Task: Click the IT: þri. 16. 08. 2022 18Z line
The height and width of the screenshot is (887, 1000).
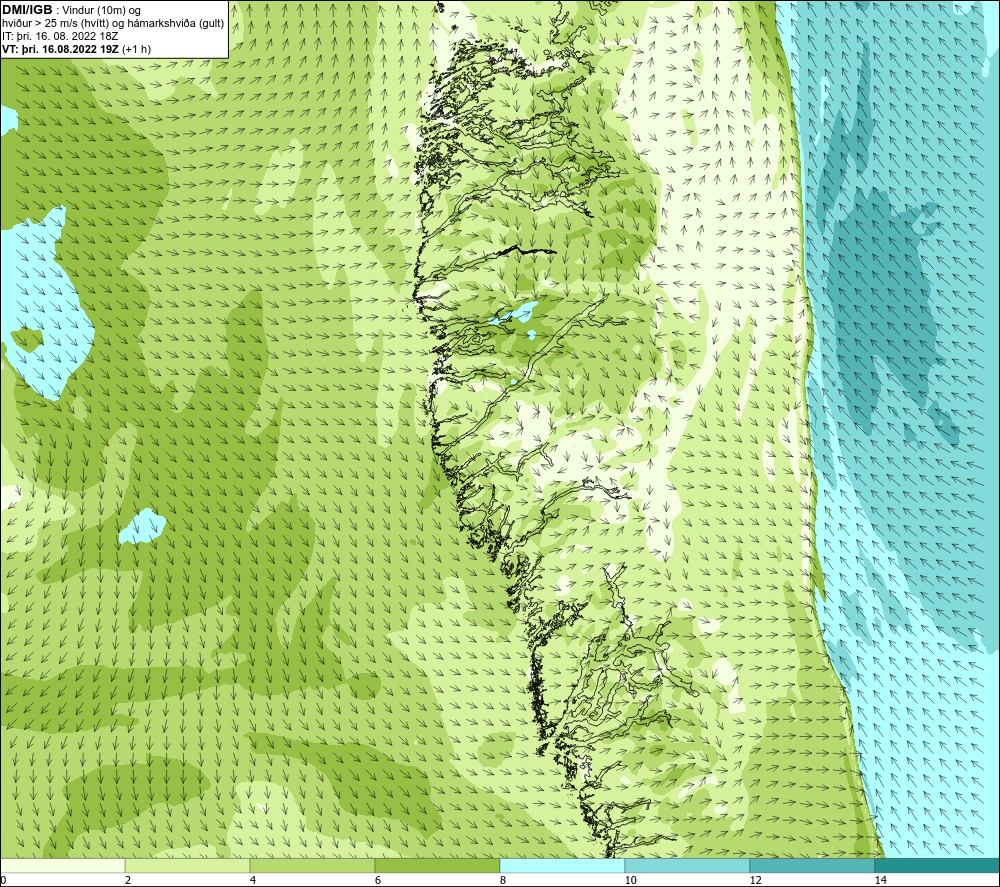Action: 60,36
